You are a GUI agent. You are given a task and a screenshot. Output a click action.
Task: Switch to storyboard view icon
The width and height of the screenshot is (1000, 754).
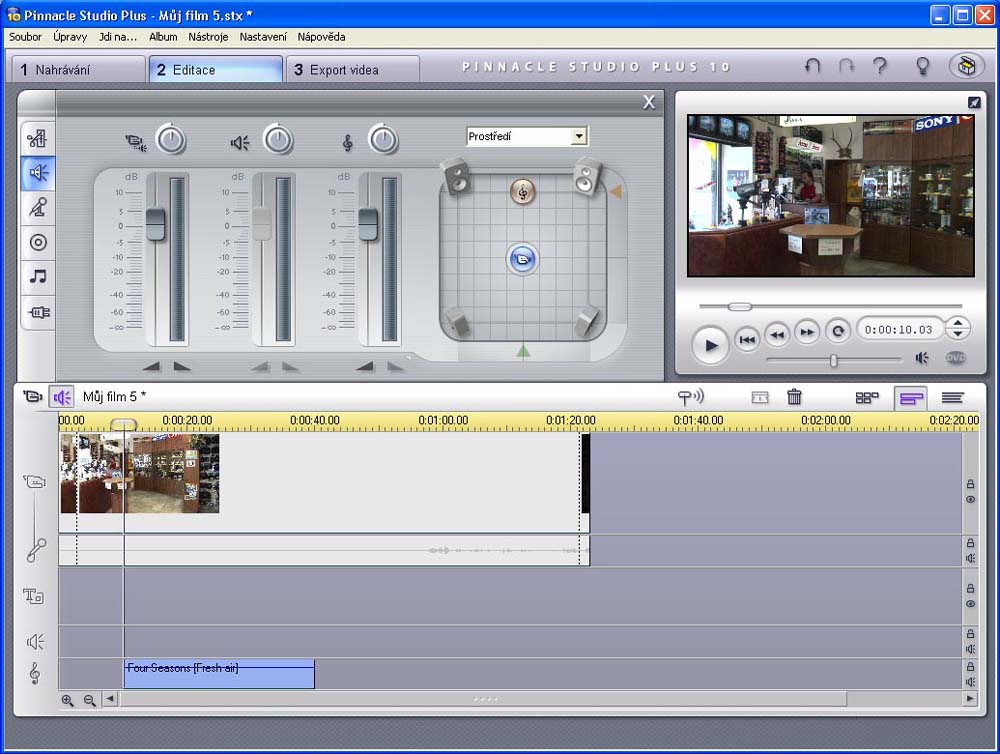[x=867, y=397]
